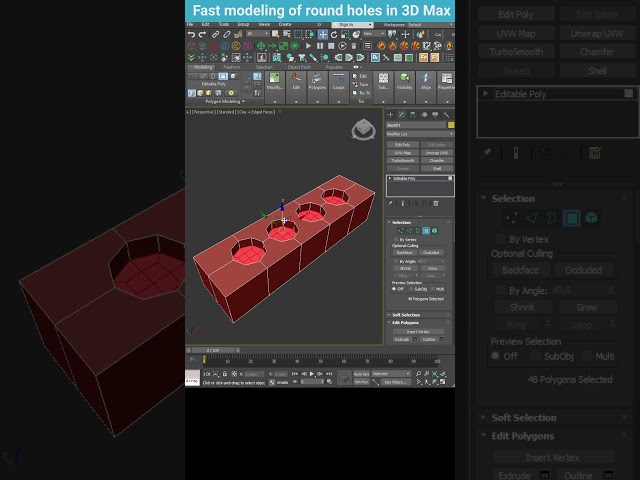Open the Modifier List dropdown
This screenshot has height=480, width=640.
[x=420, y=134]
